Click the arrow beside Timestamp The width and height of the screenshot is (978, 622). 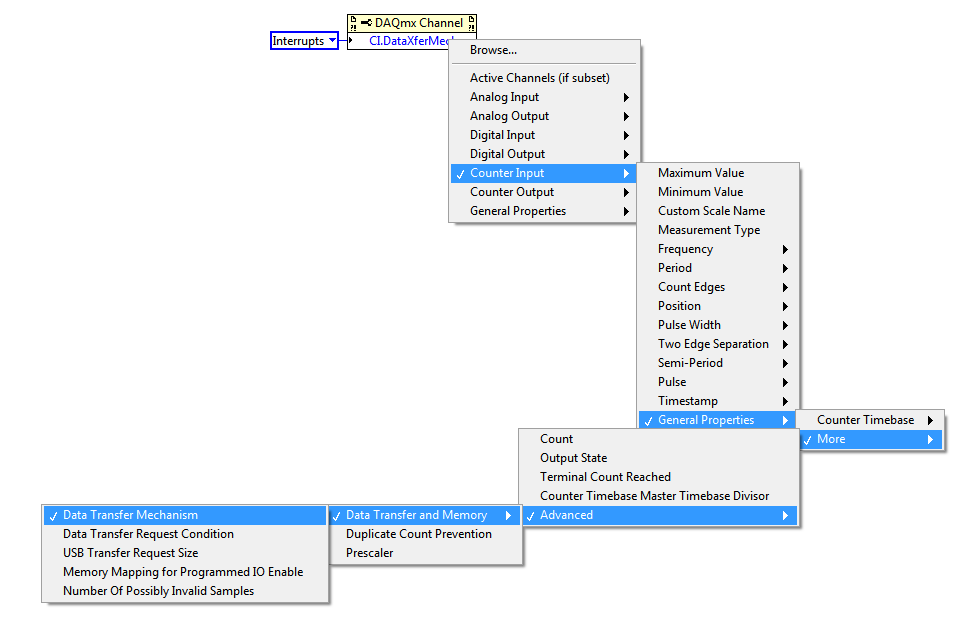click(x=785, y=402)
